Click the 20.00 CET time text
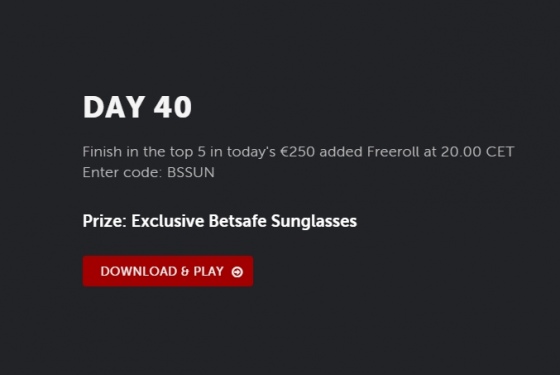 click(x=478, y=152)
